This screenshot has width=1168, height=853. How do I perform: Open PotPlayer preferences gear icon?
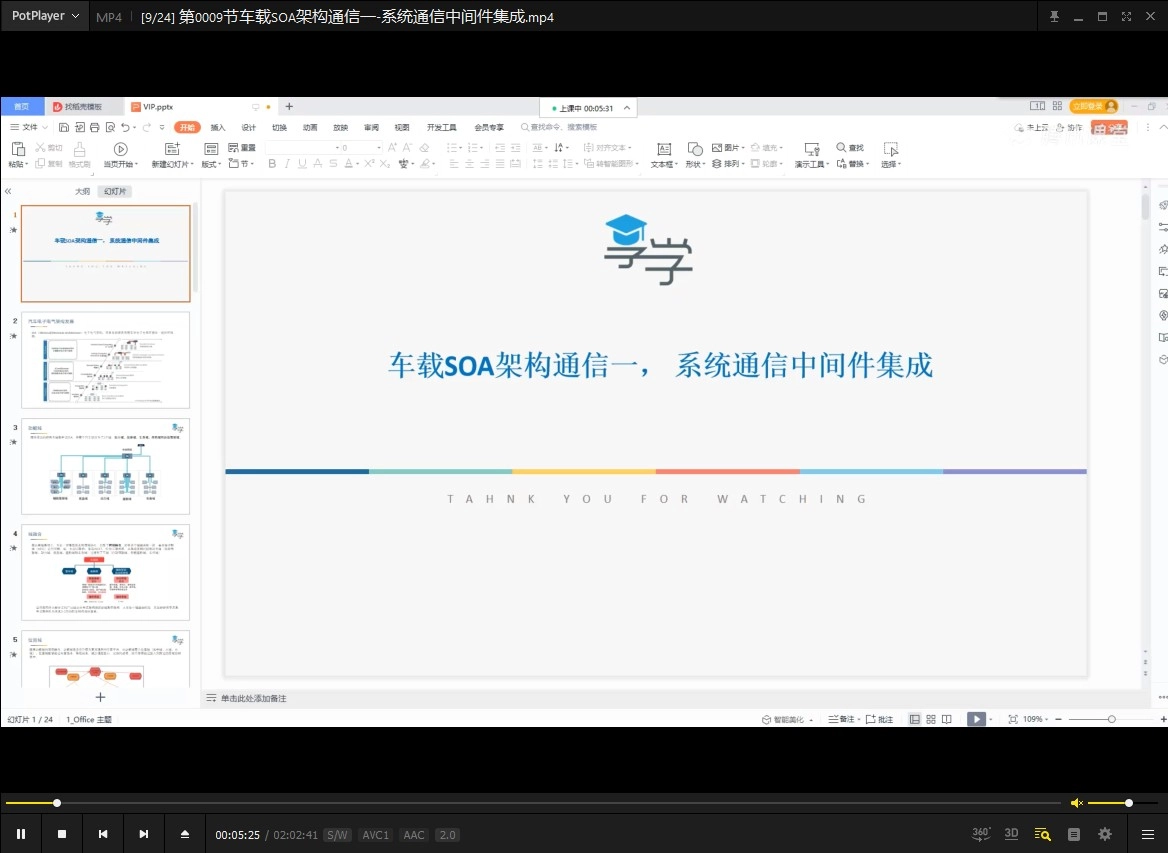[x=1104, y=833]
